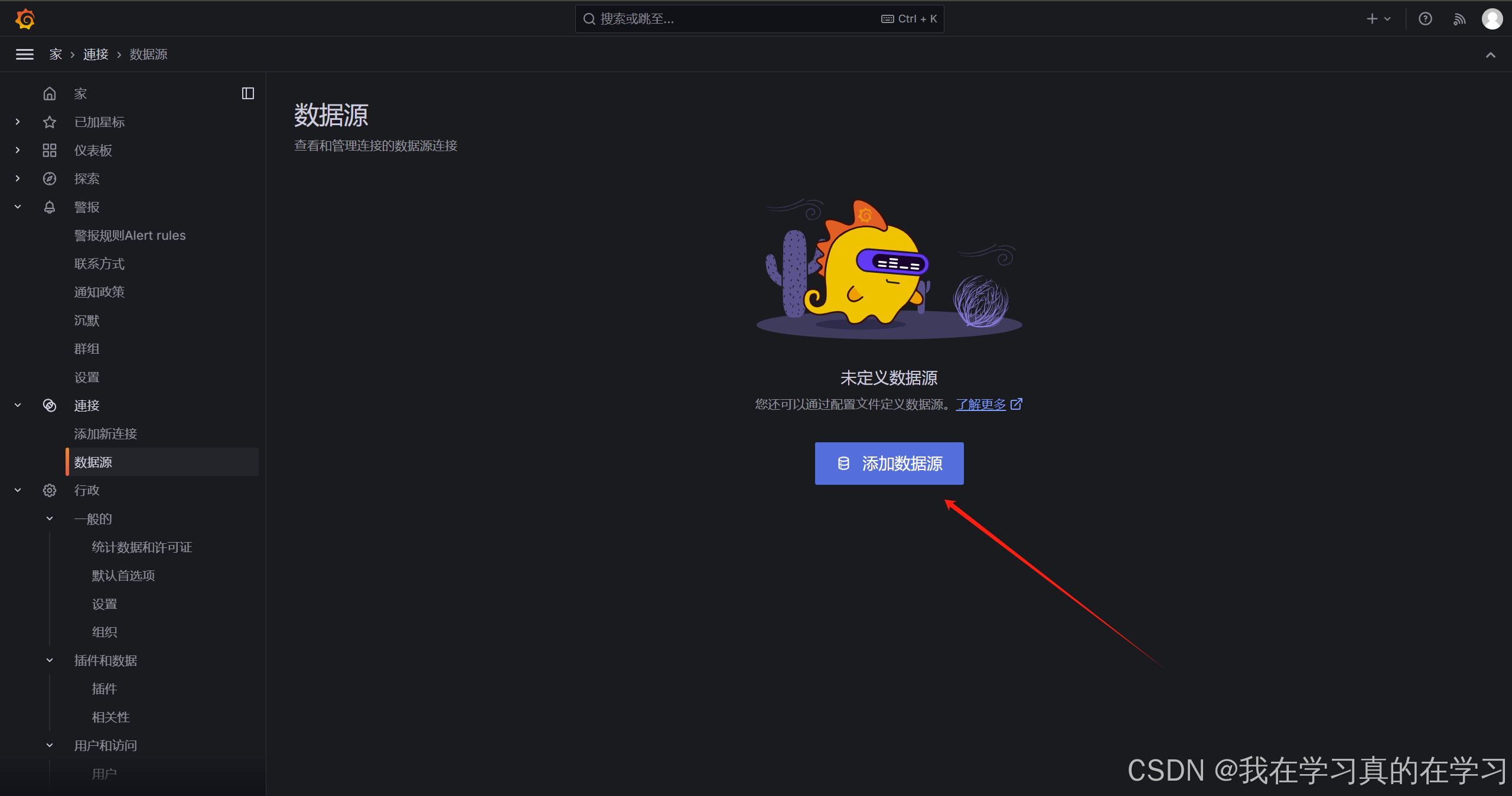Click the 数据源 breadcrumb

(148, 54)
